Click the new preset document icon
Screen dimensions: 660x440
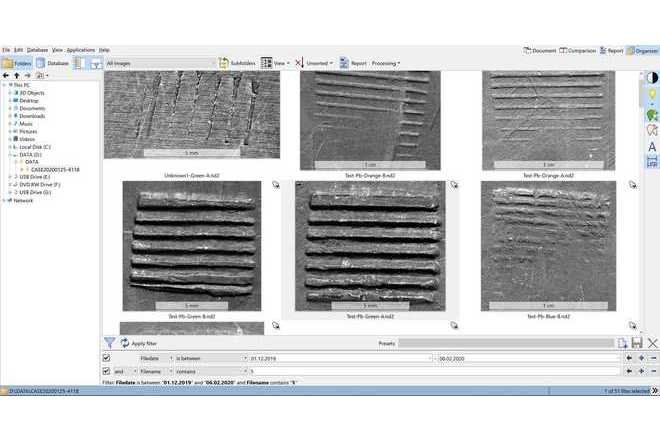[623, 343]
